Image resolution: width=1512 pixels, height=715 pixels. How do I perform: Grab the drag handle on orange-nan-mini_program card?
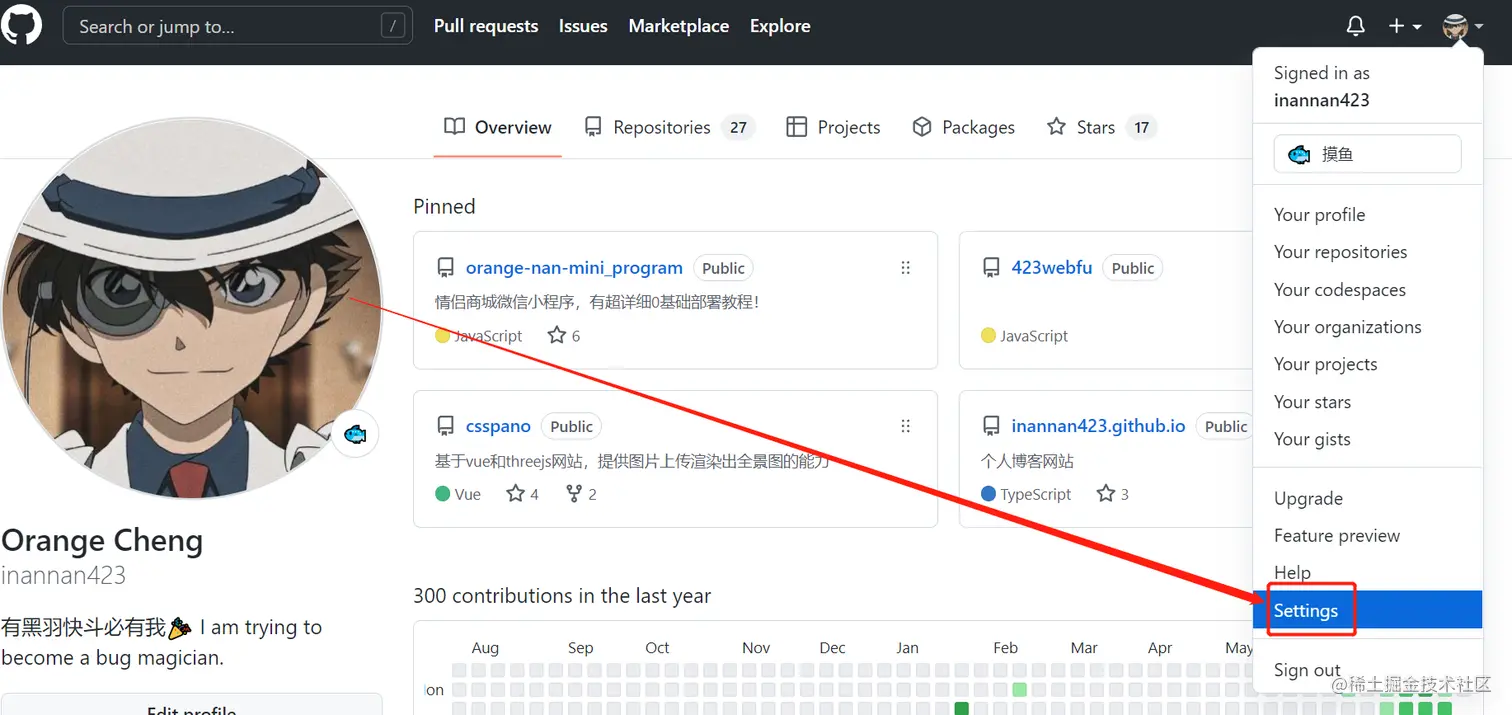tap(905, 268)
